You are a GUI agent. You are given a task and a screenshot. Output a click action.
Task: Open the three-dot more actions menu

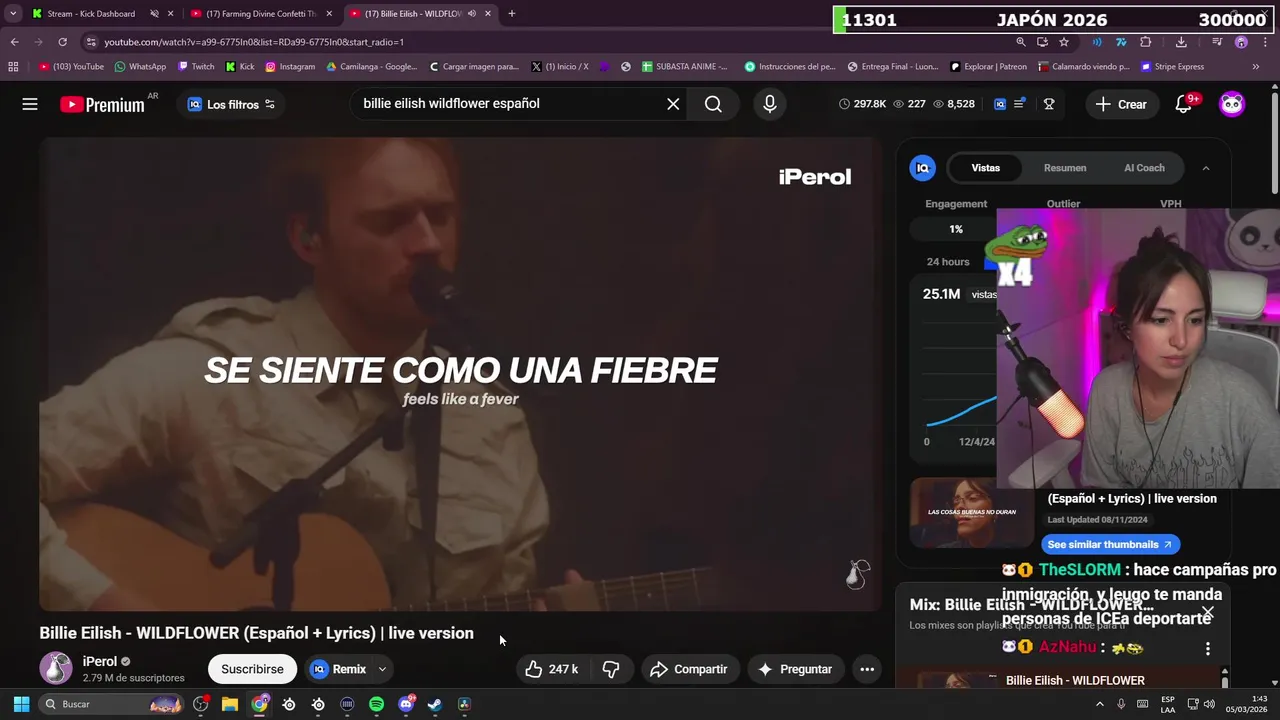coord(867,669)
